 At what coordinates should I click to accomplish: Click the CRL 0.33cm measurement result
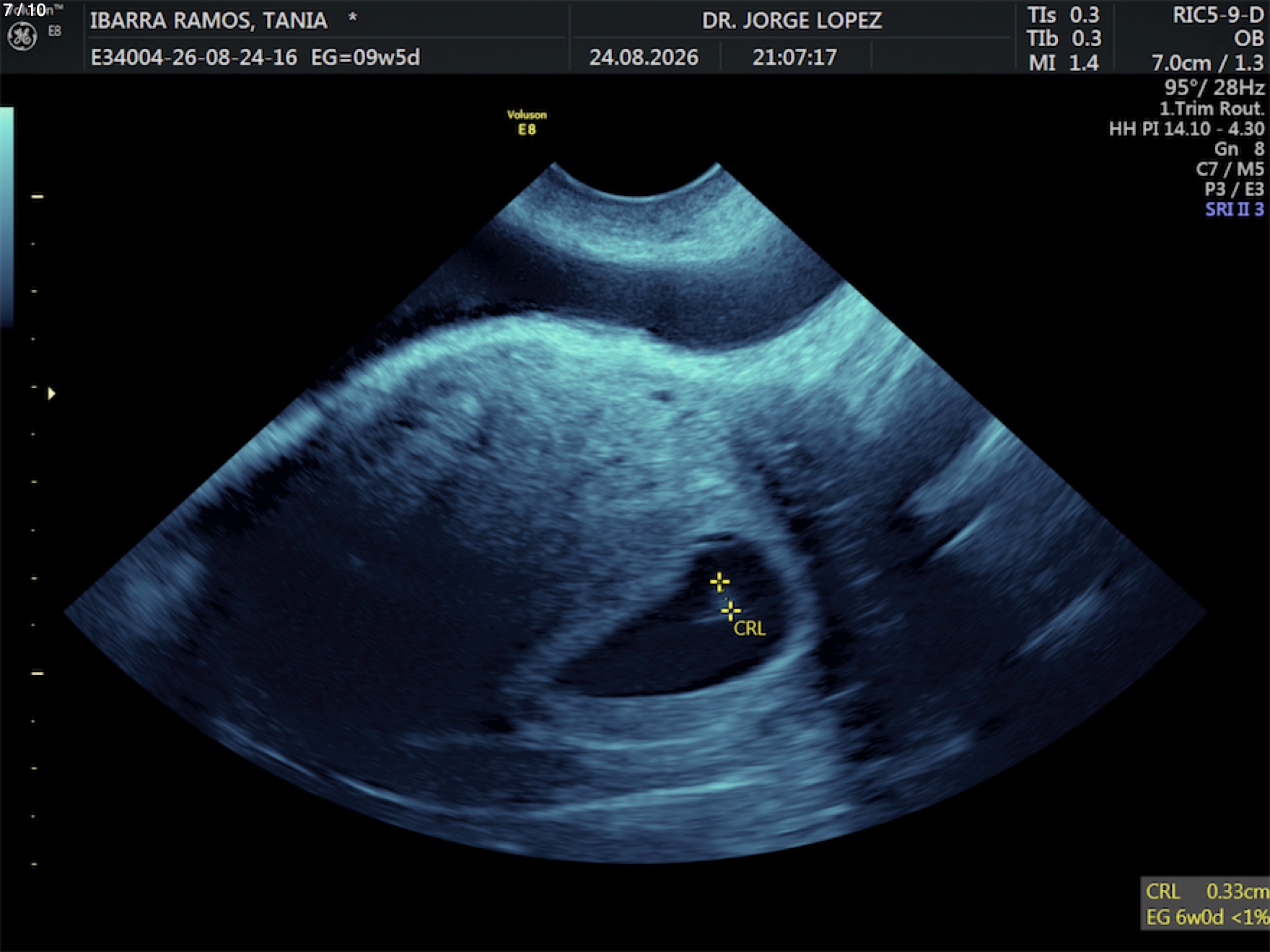pos(1206,891)
